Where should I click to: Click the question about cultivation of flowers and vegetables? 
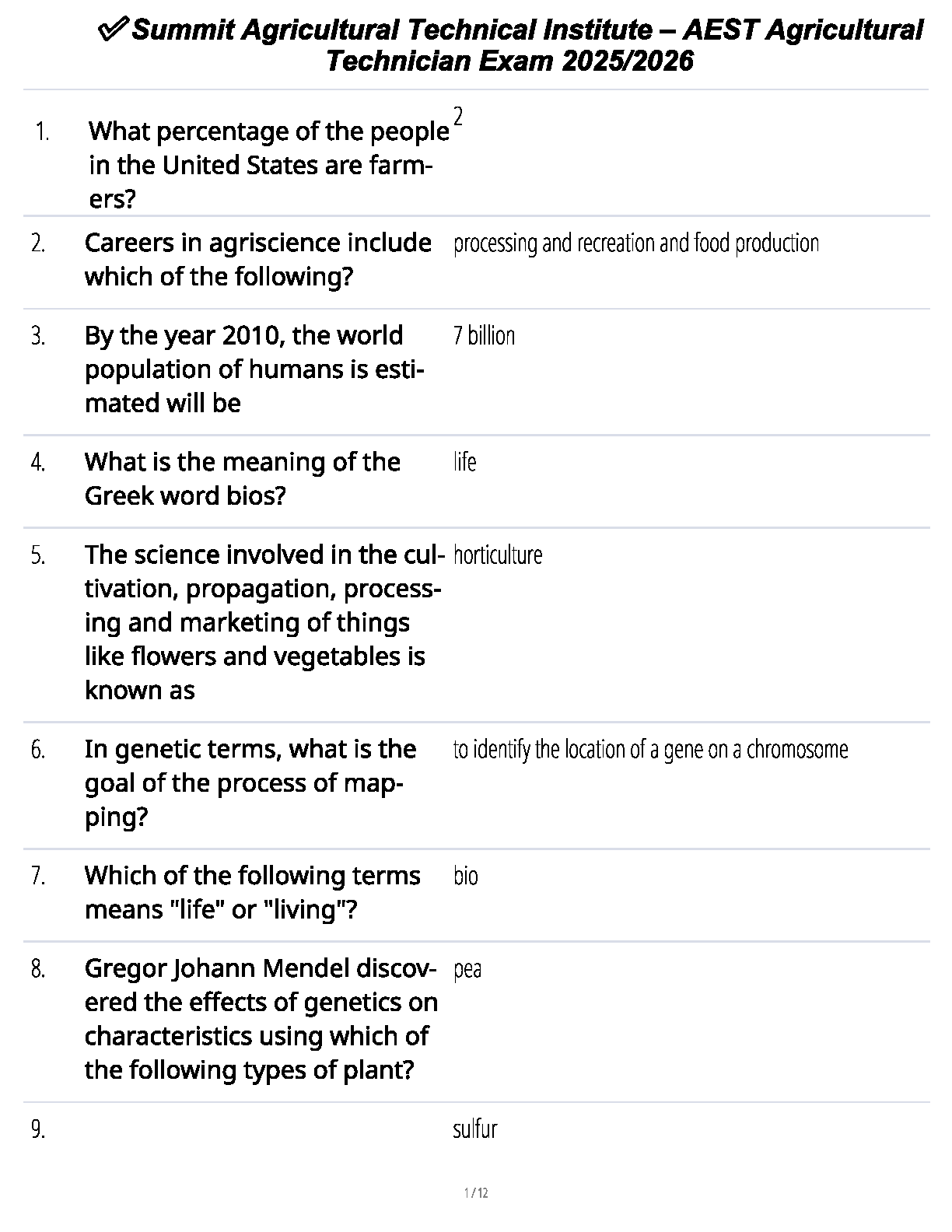pos(263,622)
